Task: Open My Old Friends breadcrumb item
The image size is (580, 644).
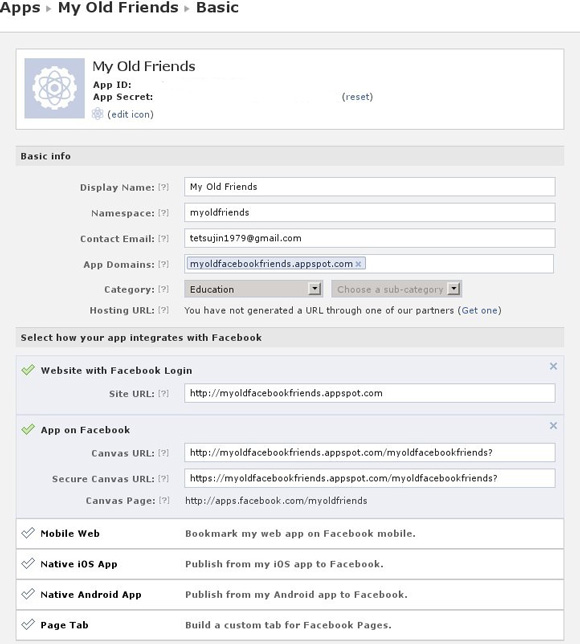Action: [x=118, y=7]
